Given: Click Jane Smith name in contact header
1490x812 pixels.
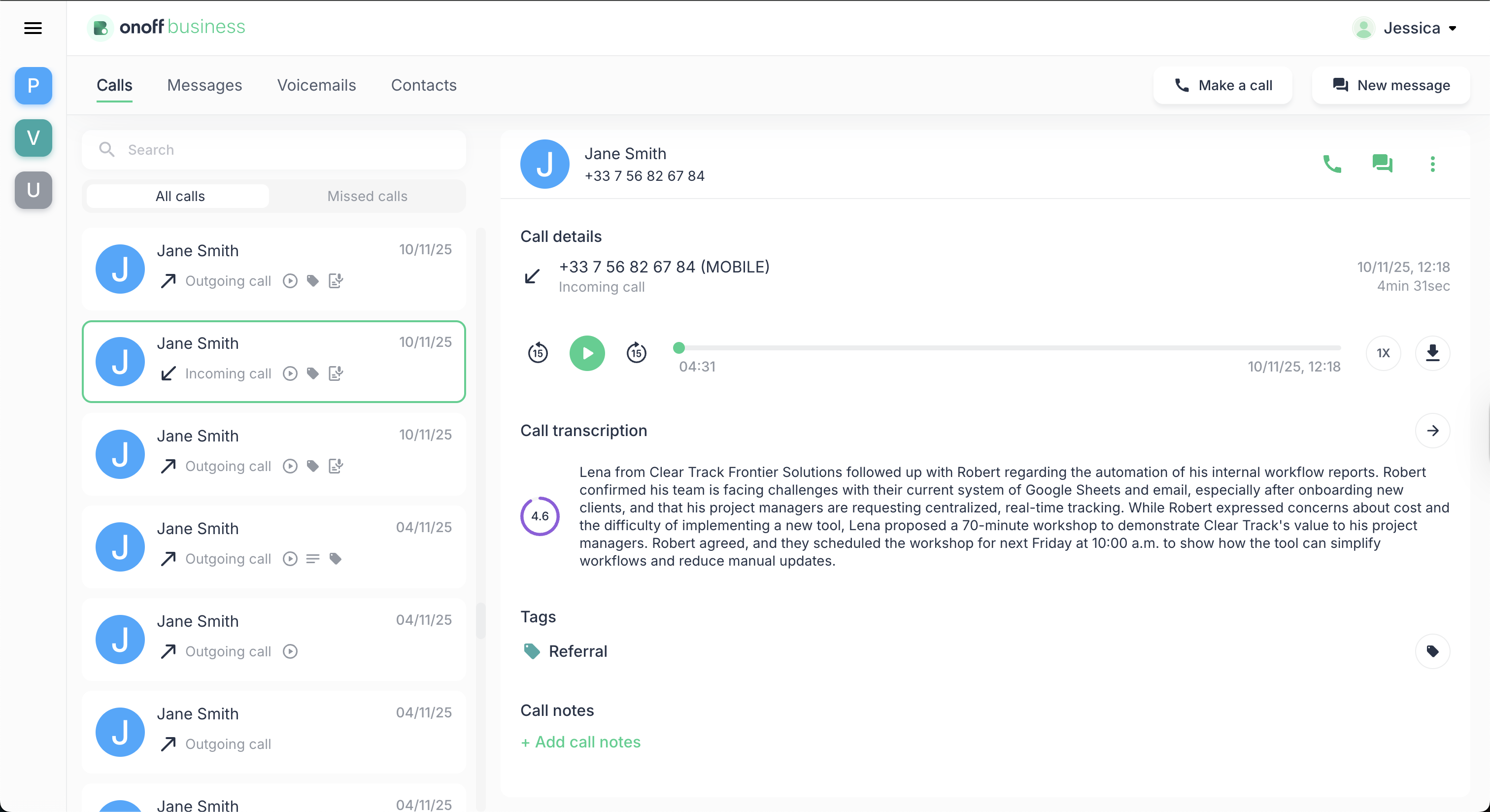Looking at the screenshot, I should tap(625, 153).
